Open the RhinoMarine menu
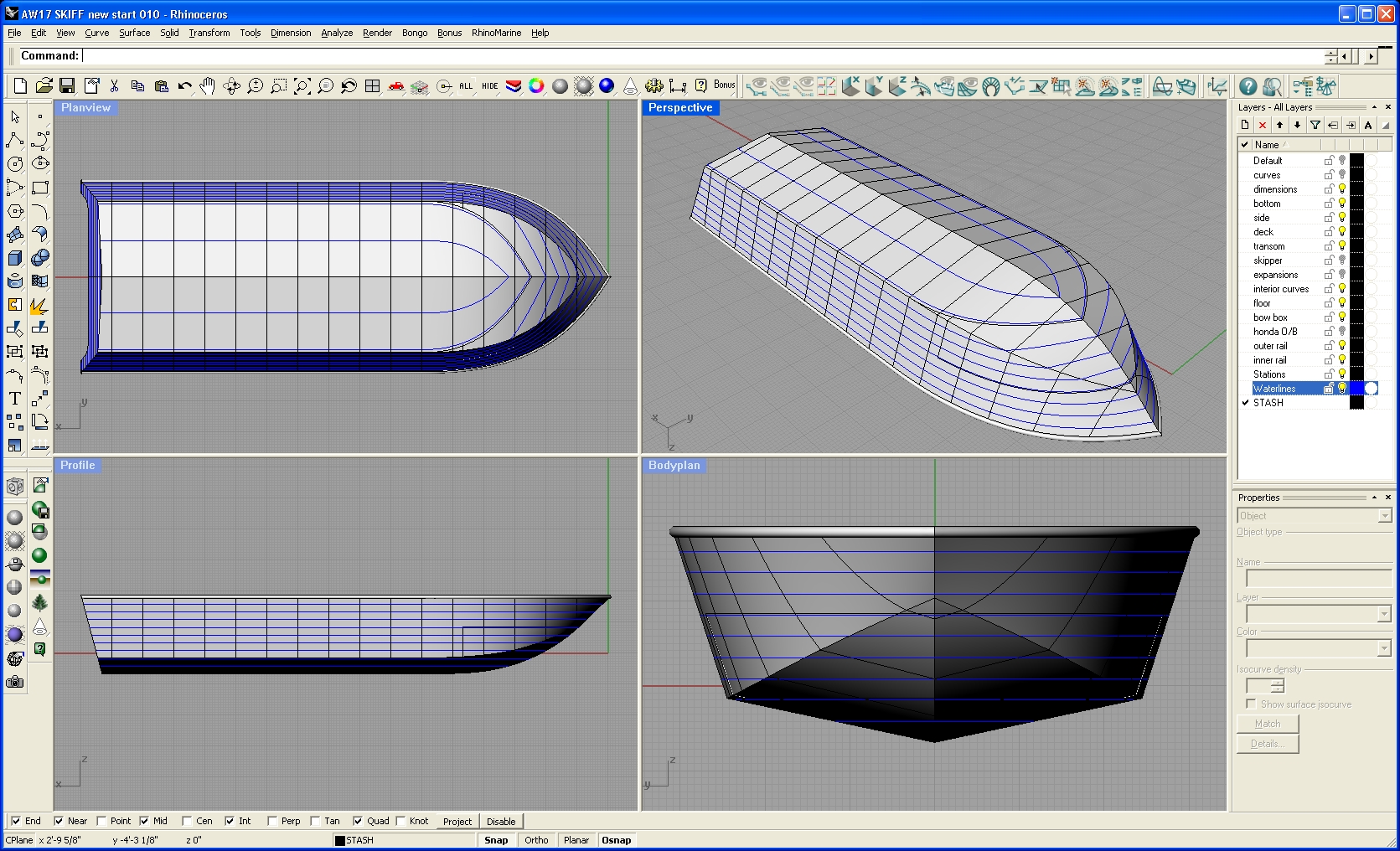 click(x=496, y=33)
